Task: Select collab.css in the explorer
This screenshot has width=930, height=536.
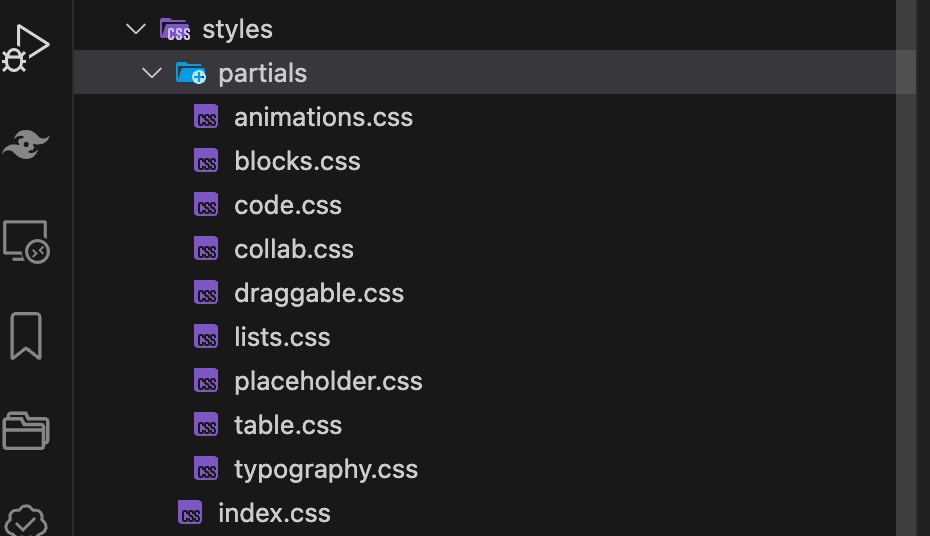Action: pos(294,249)
